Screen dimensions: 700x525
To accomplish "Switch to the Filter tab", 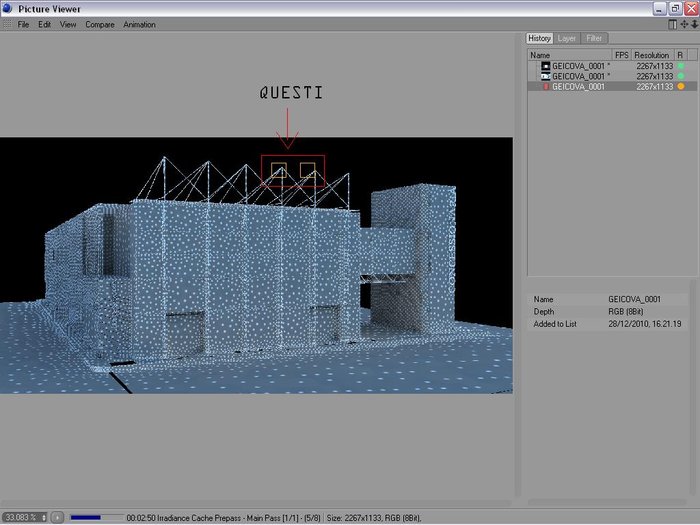I will click(594, 38).
